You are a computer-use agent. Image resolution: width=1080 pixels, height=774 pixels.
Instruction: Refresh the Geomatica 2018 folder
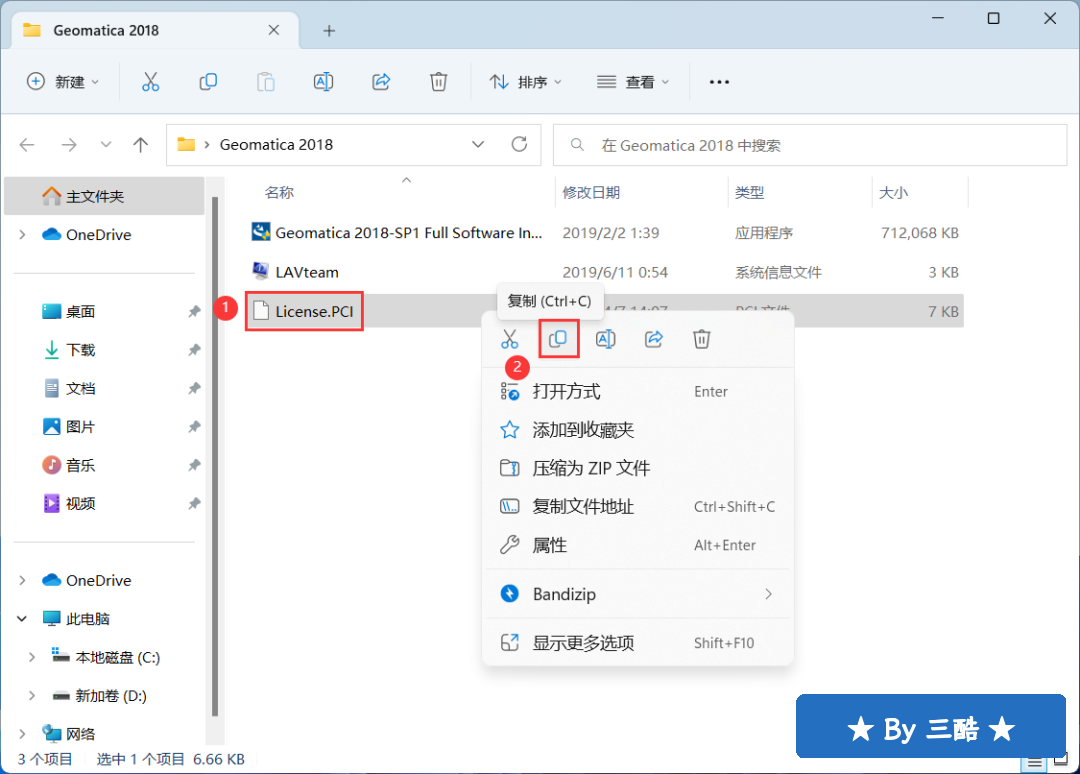click(519, 145)
